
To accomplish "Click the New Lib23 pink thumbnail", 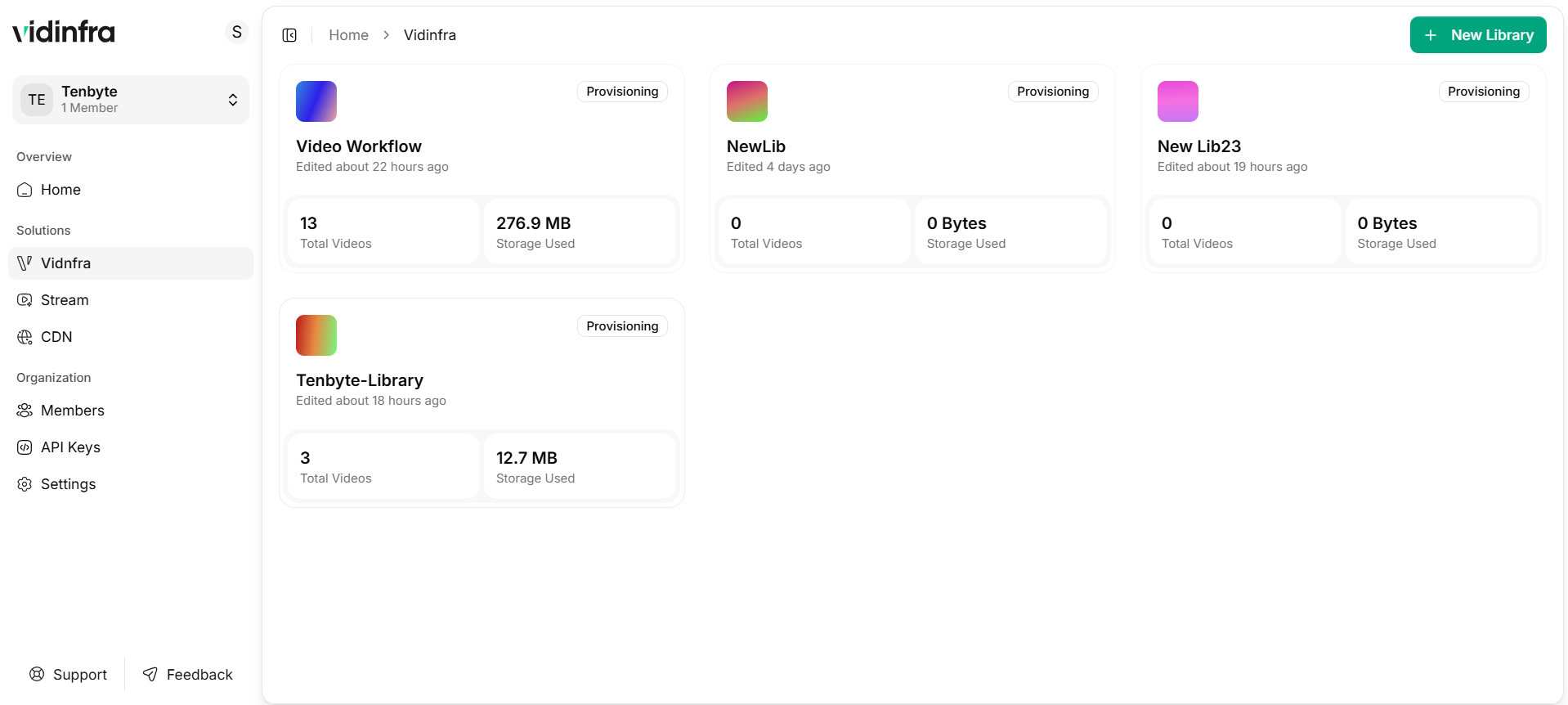I will coord(1178,101).
